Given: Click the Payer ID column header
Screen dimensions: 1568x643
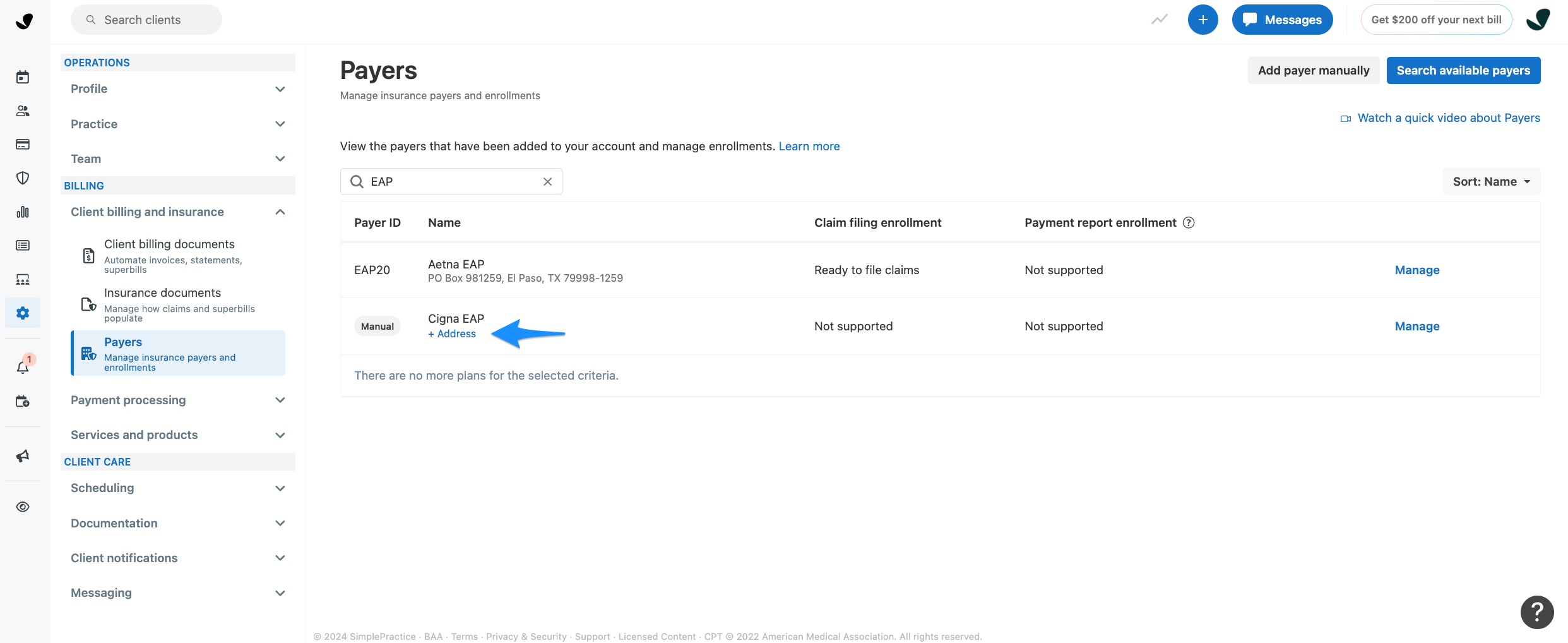Looking at the screenshot, I should click(x=377, y=222).
